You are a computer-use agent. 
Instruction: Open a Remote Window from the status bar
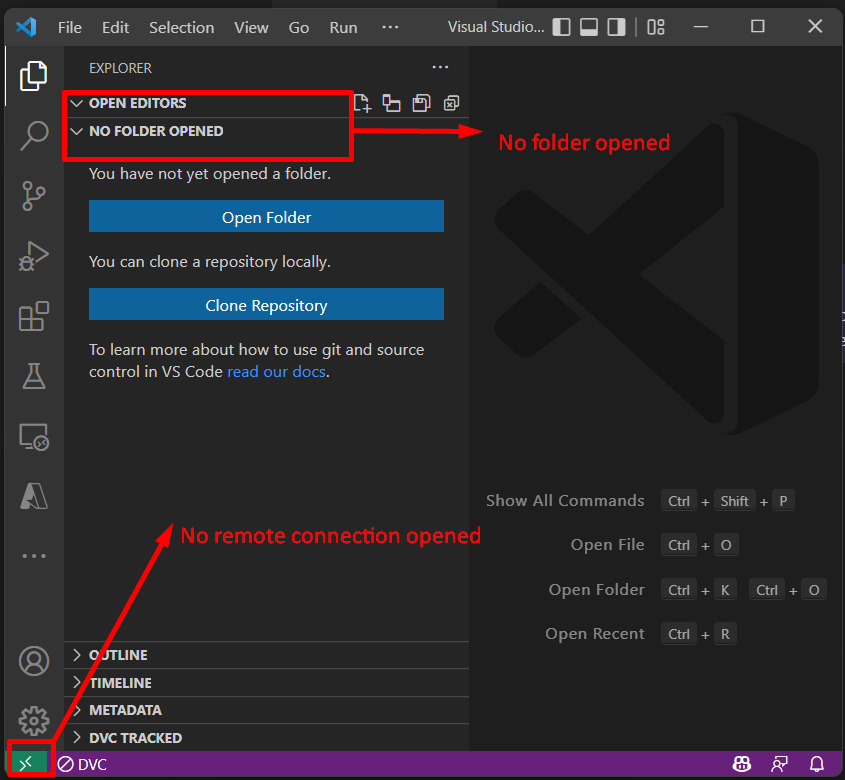coord(28,761)
